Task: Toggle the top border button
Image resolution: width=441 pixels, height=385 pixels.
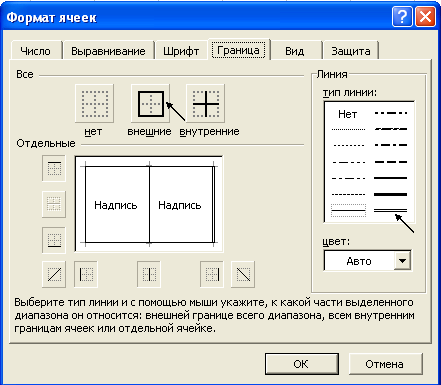Action: click(x=54, y=168)
